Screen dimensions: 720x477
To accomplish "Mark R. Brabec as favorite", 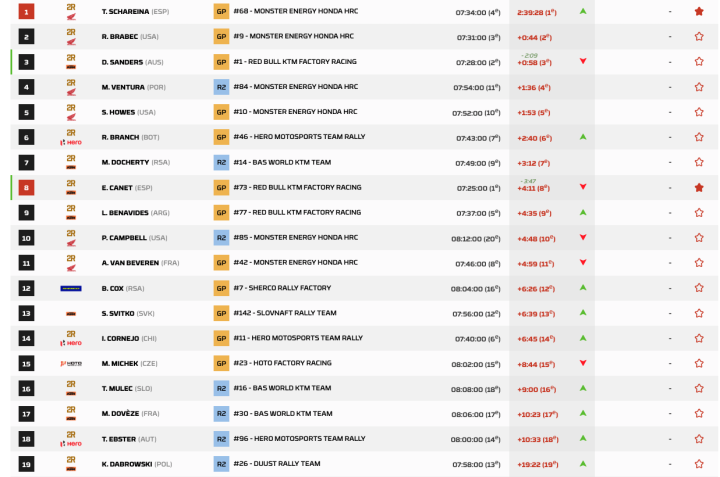I will click(x=698, y=37).
